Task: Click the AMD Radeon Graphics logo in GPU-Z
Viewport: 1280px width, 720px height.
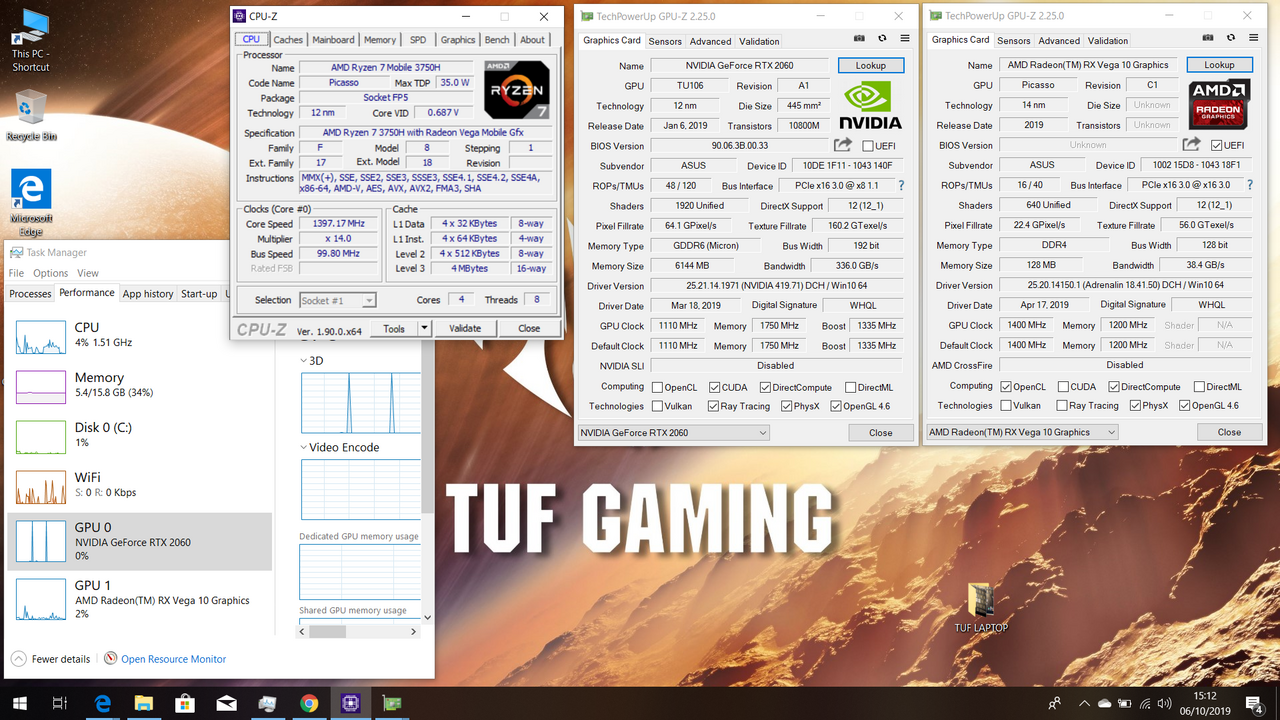Action: [1219, 104]
